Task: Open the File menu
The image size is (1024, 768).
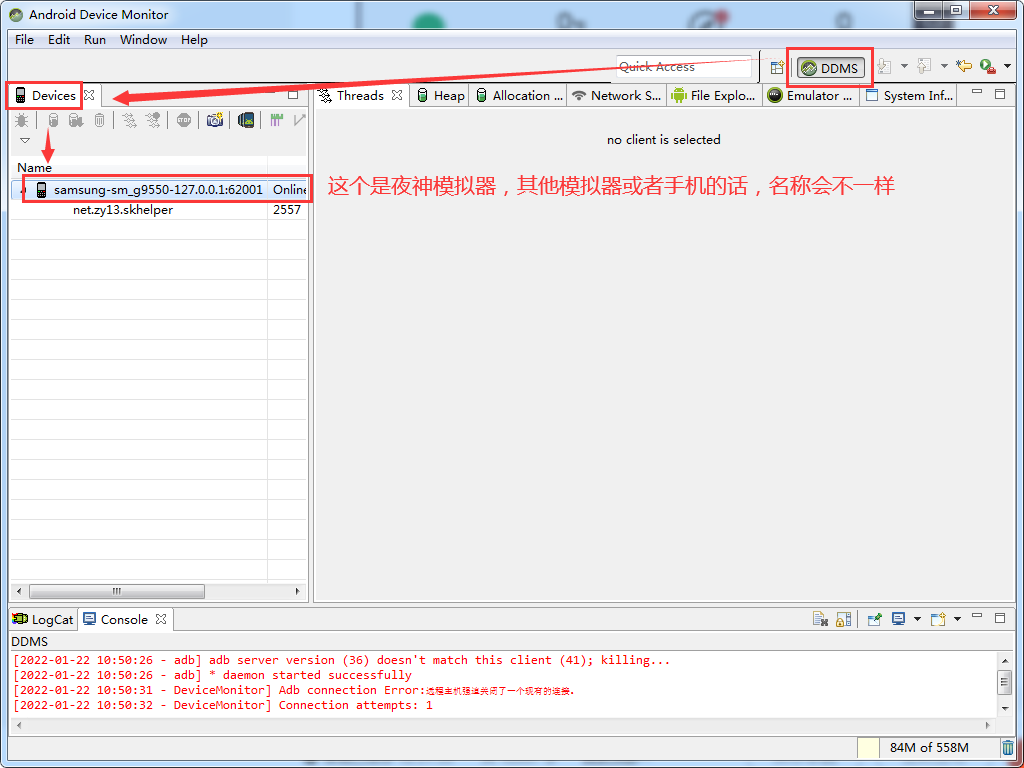Action: click(x=24, y=40)
